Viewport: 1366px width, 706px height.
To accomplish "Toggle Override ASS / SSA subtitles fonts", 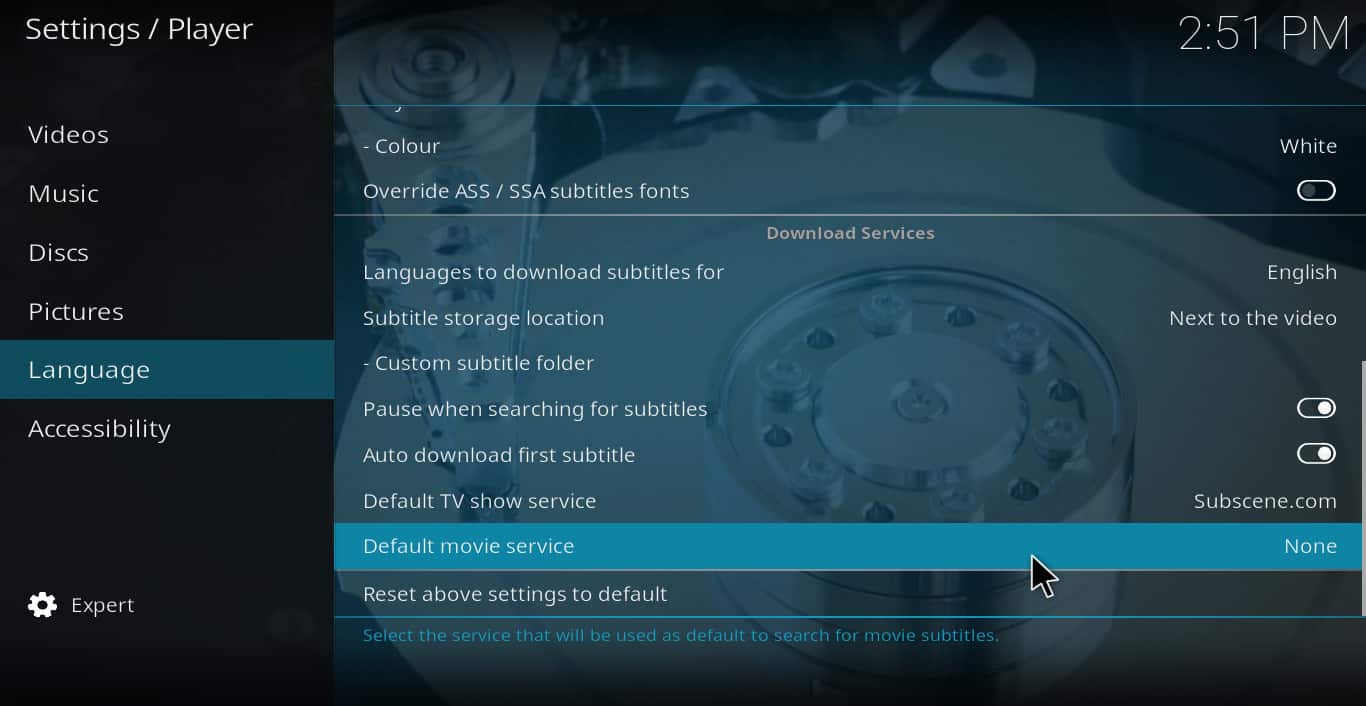I will tap(1316, 190).
